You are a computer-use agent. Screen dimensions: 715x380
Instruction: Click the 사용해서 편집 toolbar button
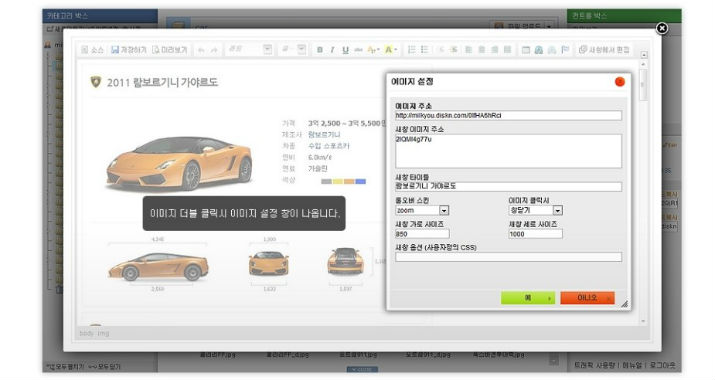click(x=604, y=50)
